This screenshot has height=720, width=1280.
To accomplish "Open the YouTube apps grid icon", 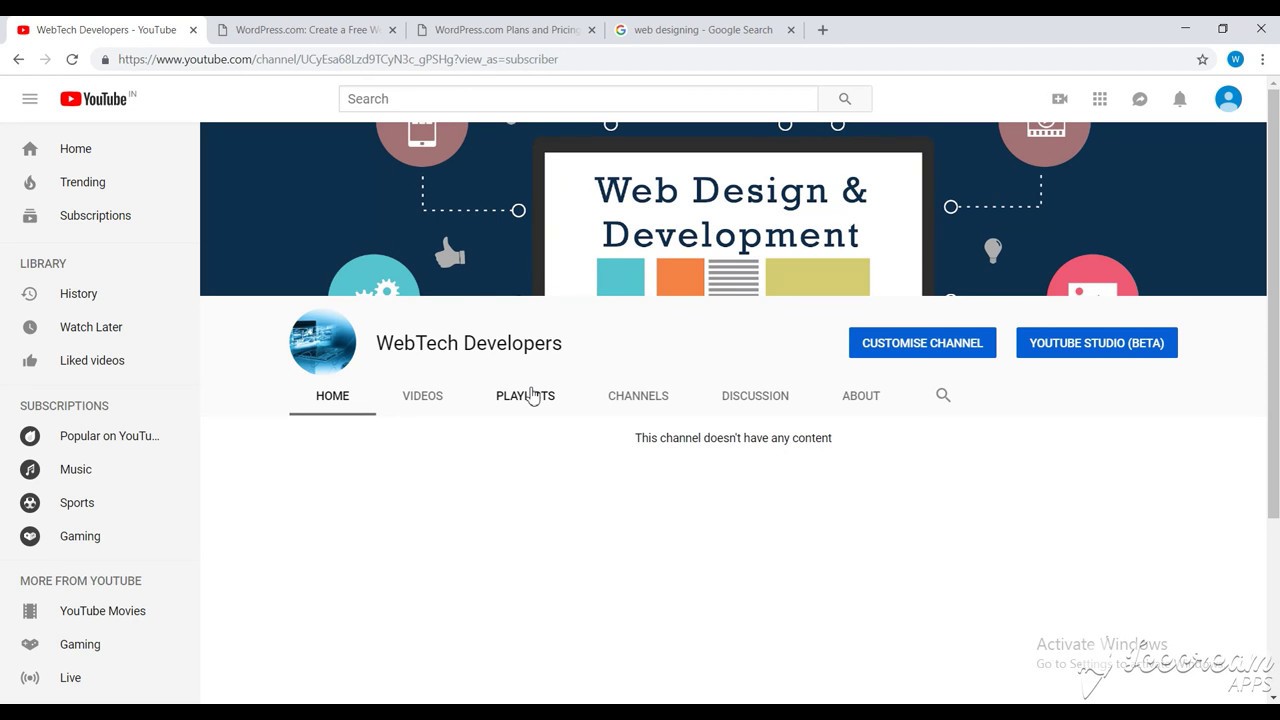I will 1100,99.
